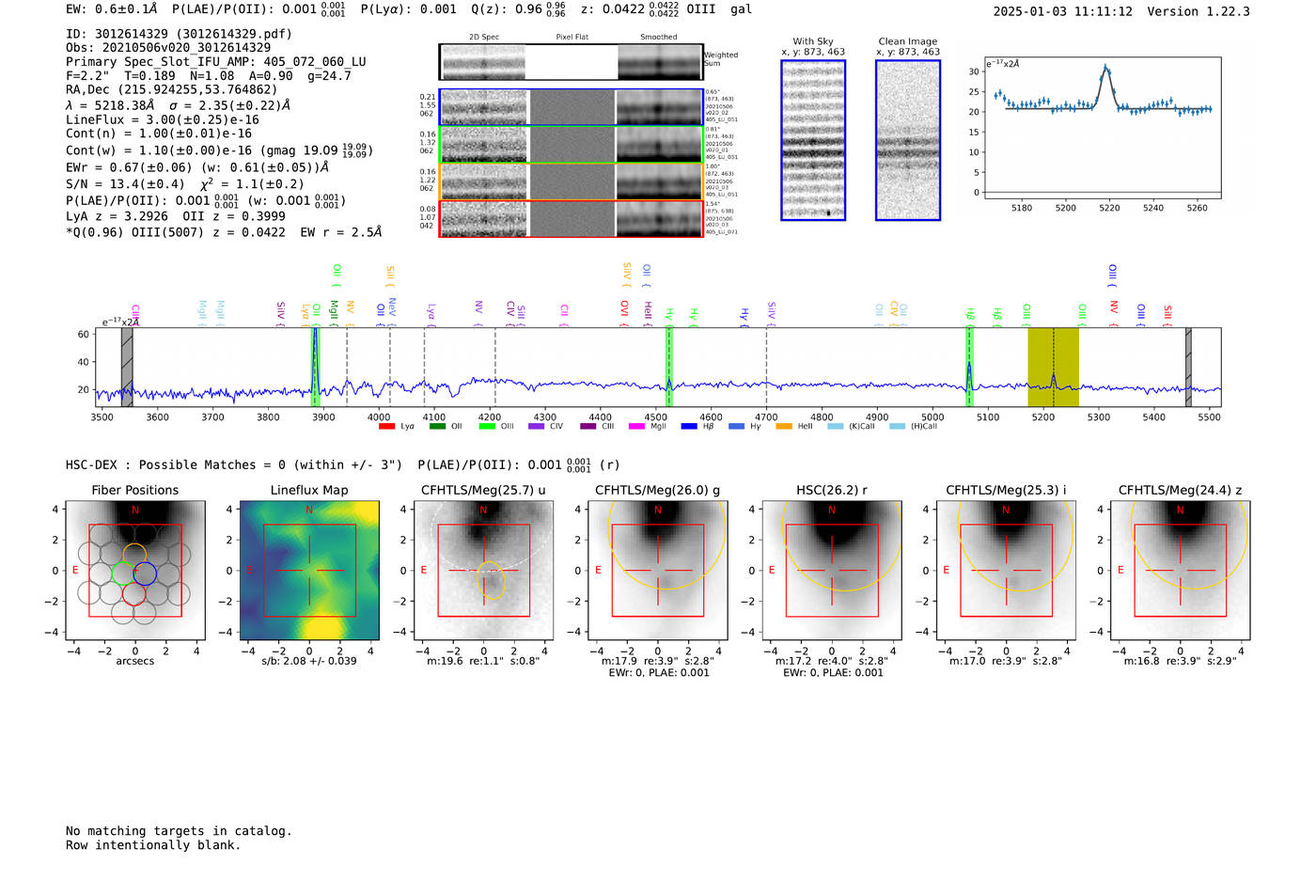
Task: Click the s/b: 2.08 +/- 0.039 label
Action: coord(309,661)
